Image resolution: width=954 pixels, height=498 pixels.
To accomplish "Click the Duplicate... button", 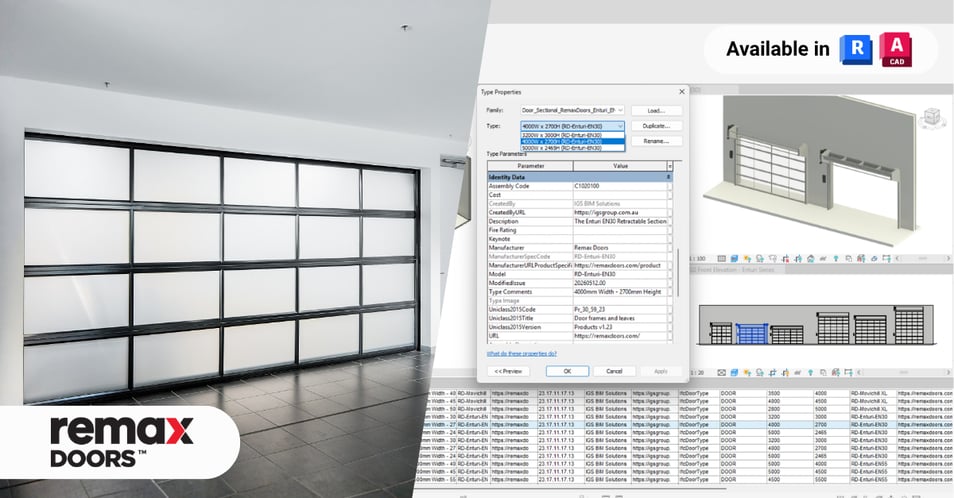I will (x=656, y=126).
